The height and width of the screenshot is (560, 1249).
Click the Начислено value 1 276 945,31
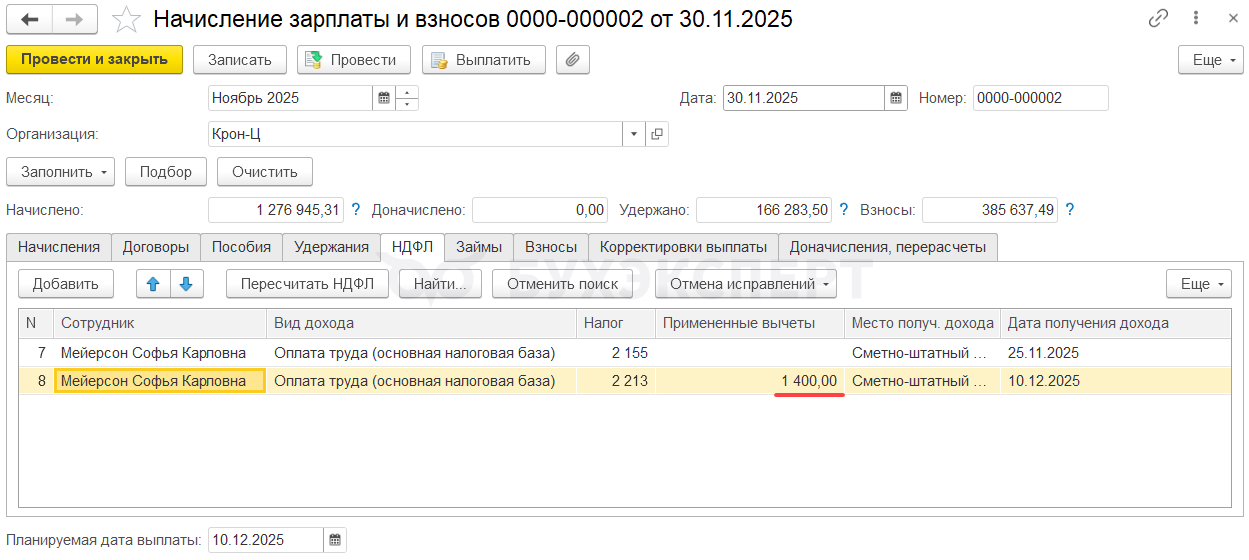pos(276,210)
